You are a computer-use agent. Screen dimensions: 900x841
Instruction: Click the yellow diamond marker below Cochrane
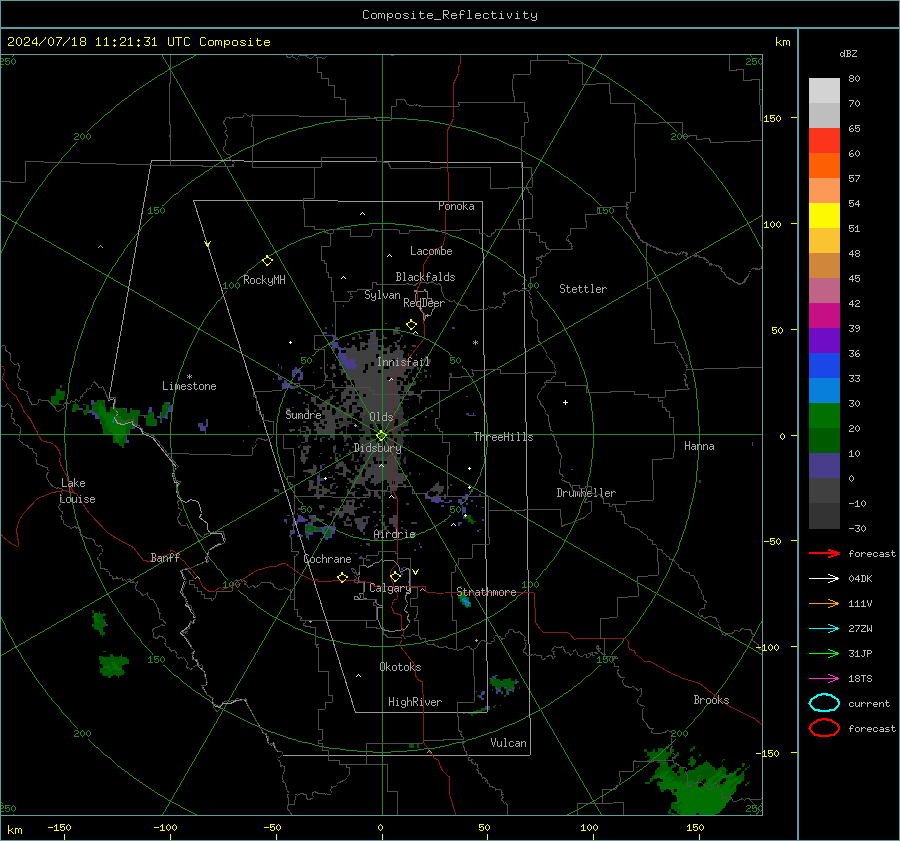pos(342,577)
